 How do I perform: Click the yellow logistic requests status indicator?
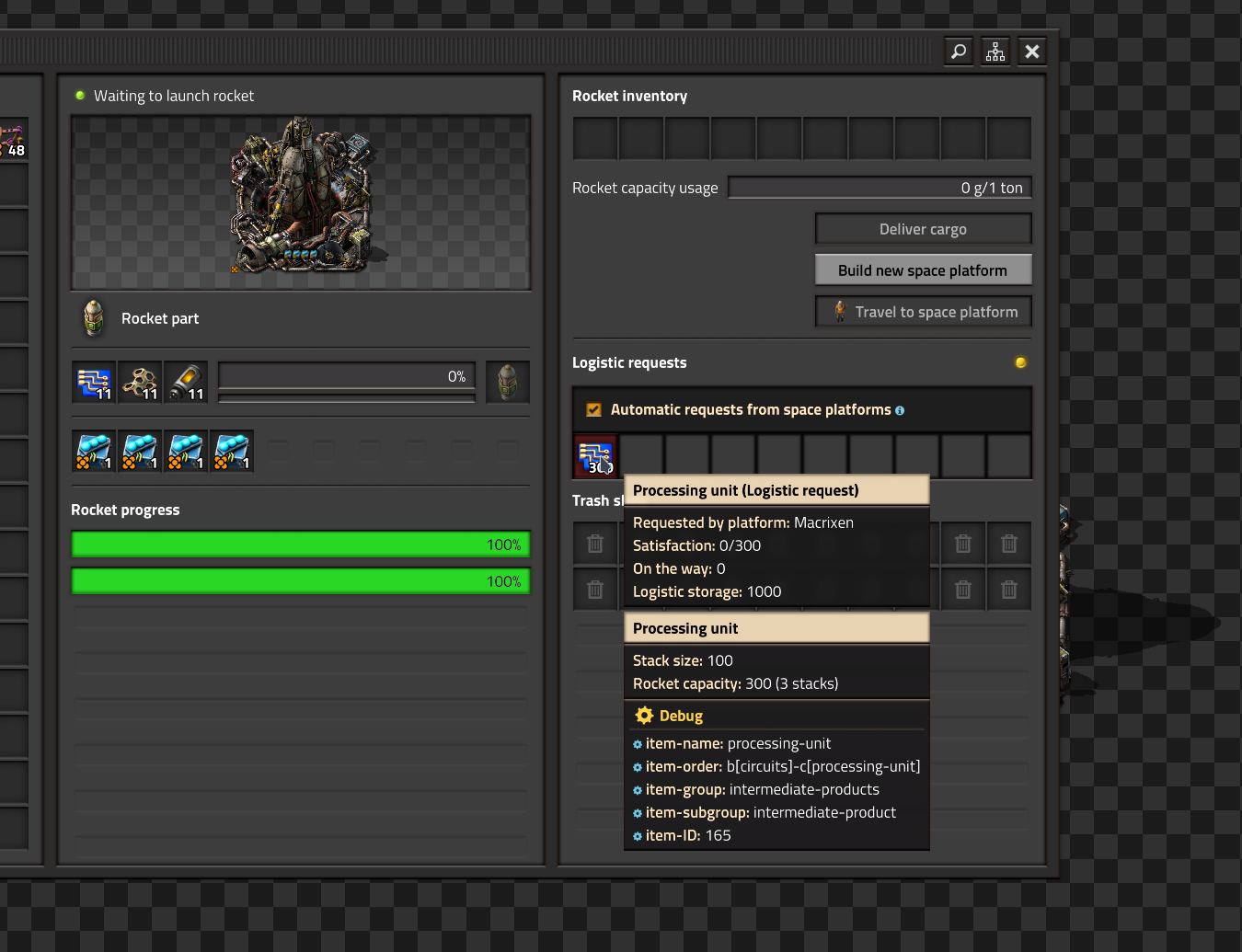pyautogui.click(x=1020, y=362)
